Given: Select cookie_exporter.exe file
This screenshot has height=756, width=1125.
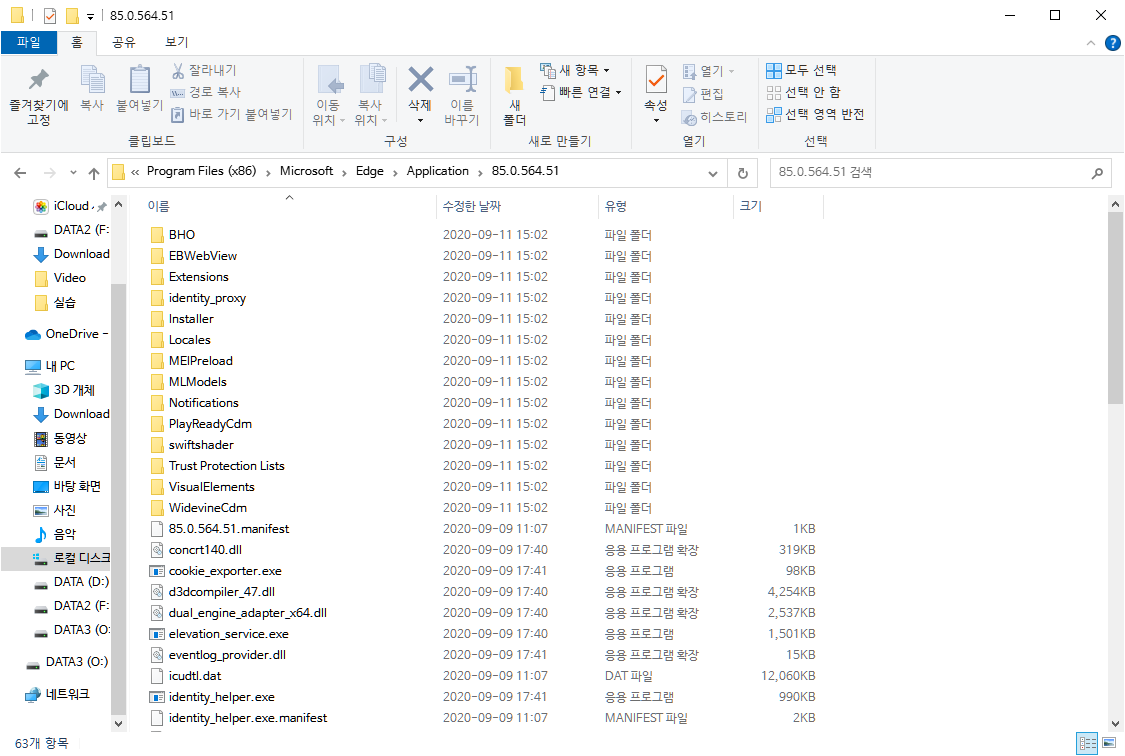Looking at the screenshot, I should (215, 571).
